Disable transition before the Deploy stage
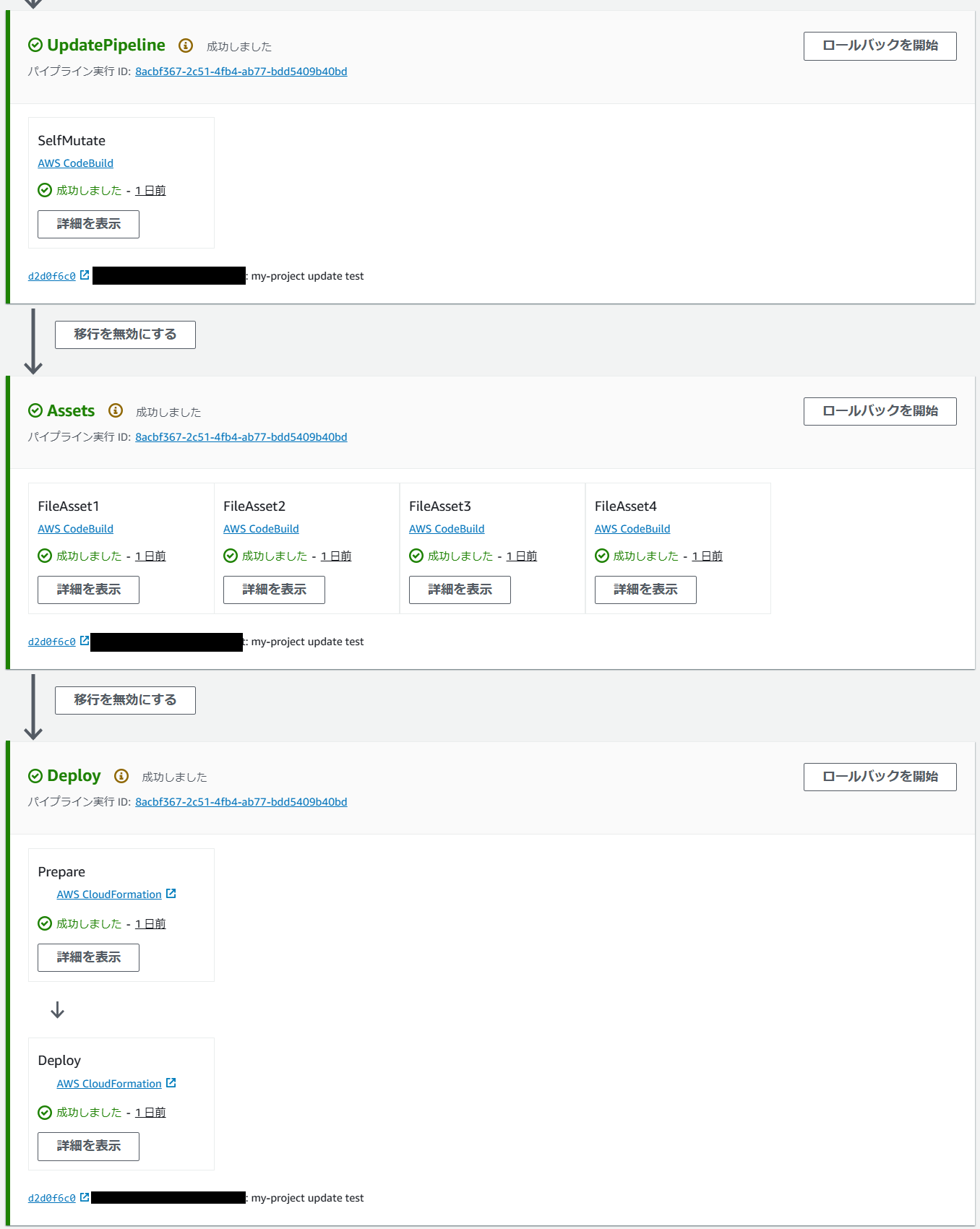 [124, 699]
